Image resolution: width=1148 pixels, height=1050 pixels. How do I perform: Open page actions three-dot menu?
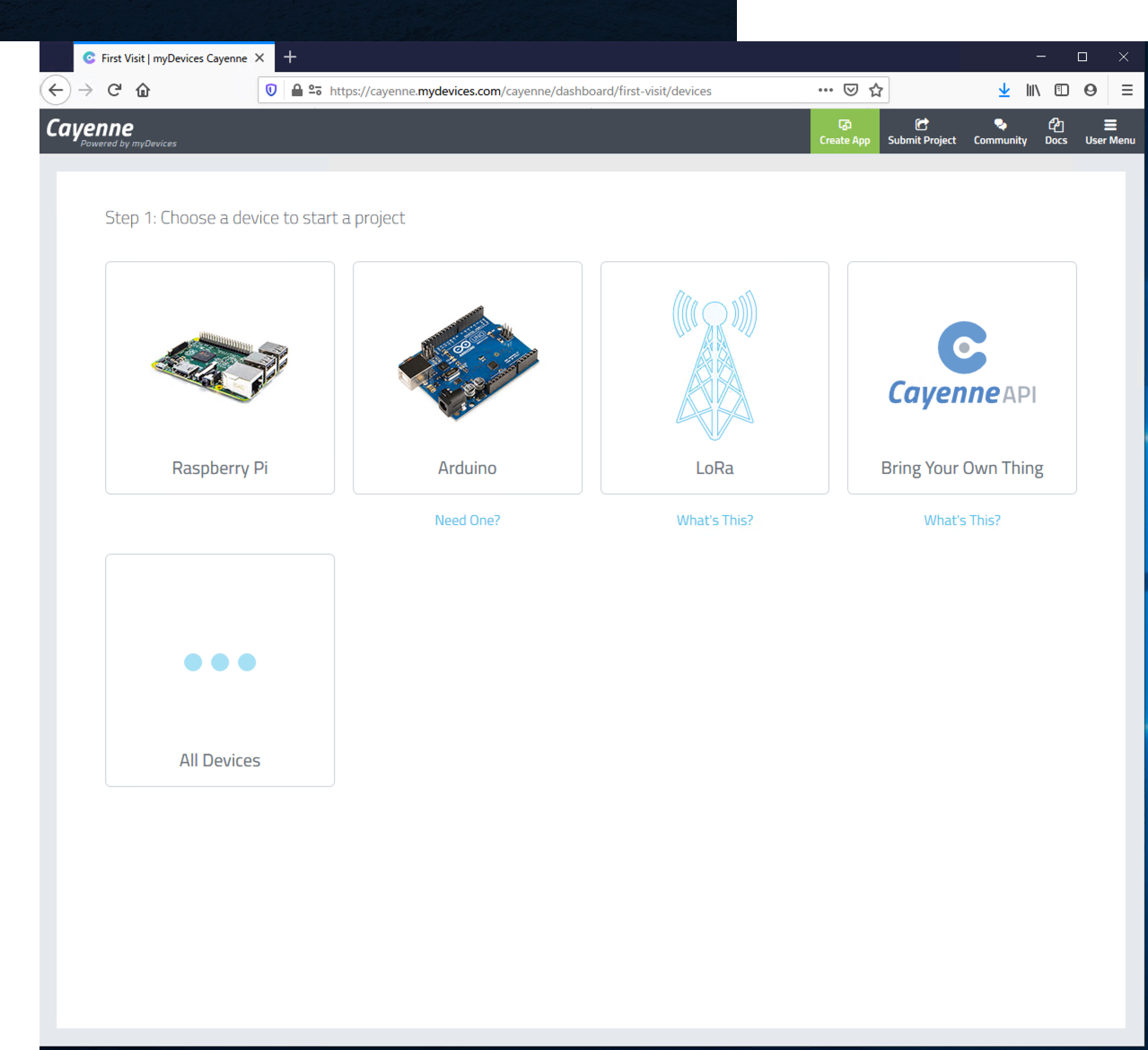pos(826,90)
